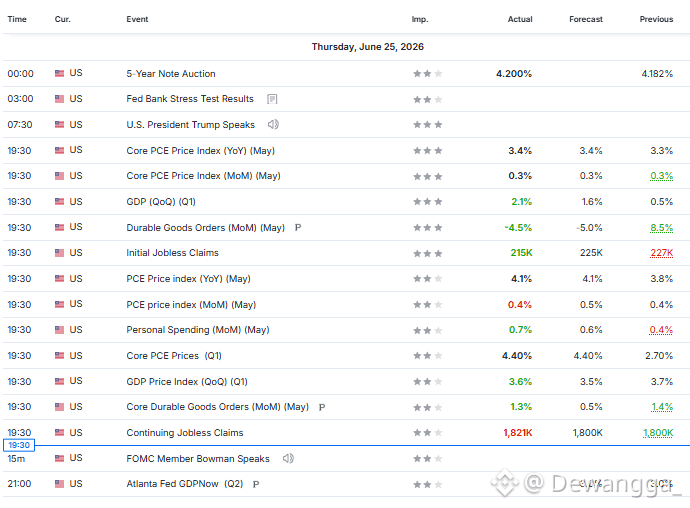This screenshot has width=690, height=508.
Task: Click the importance stars for Personal Spending
Action: click(428, 331)
